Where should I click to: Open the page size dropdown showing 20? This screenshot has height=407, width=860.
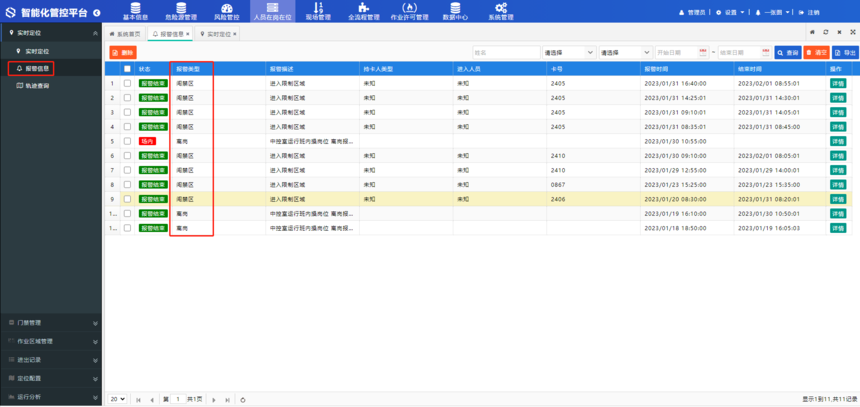pyautogui.click(x=117, y=399)
